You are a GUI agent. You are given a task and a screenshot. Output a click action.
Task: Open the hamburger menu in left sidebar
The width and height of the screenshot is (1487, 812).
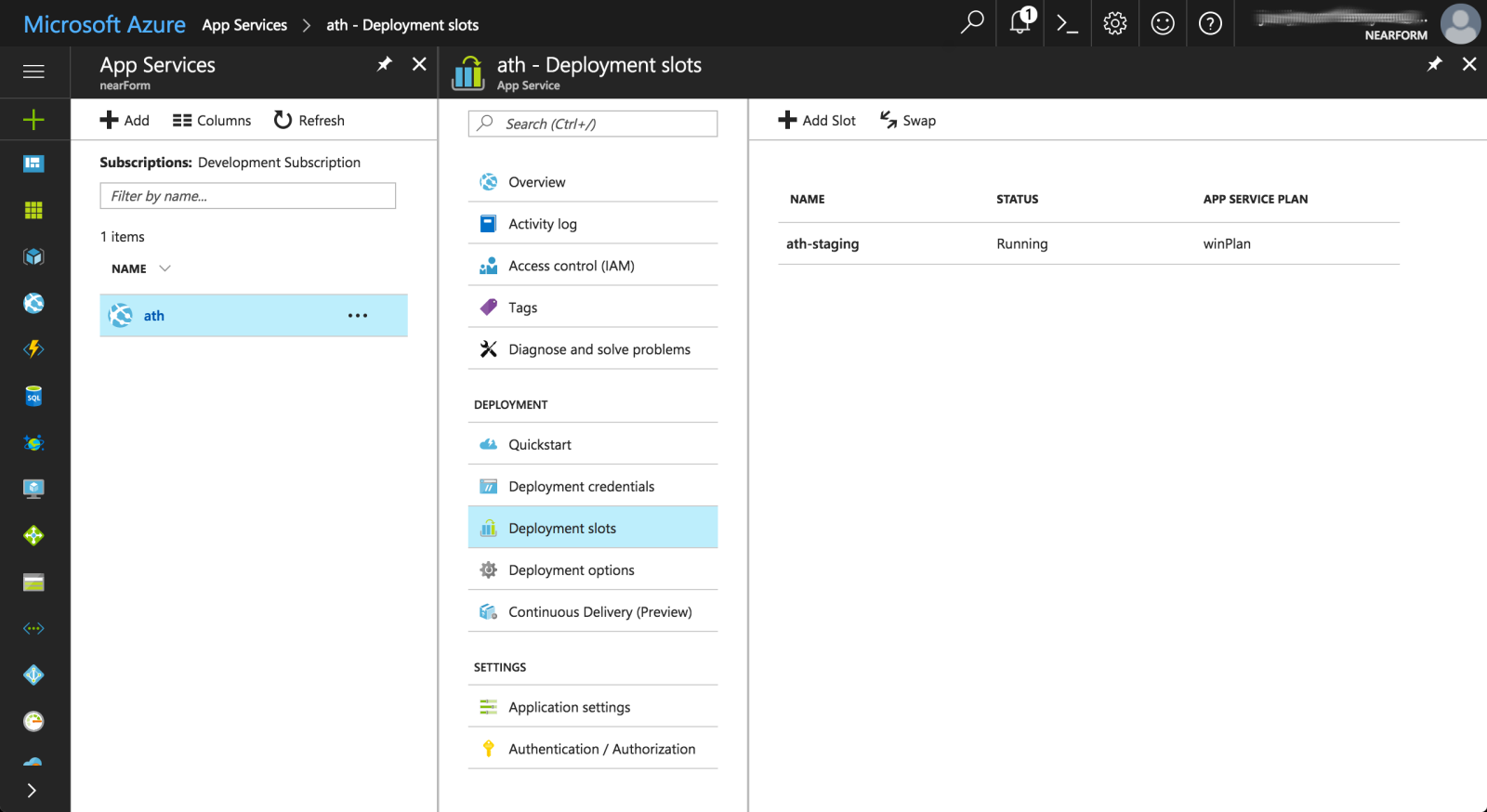pyautogui.click(x=33, y=72)
